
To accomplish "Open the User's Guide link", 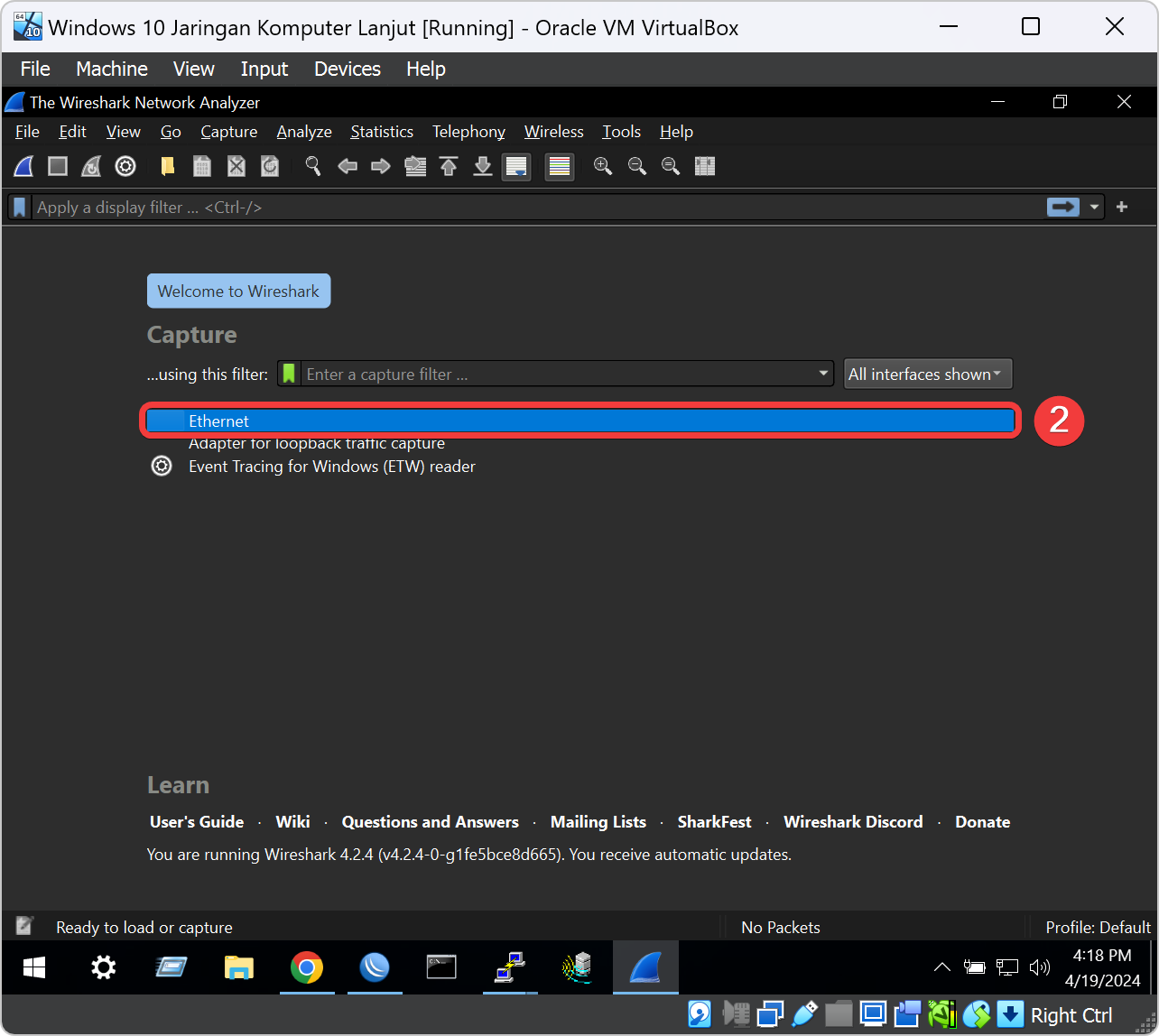I will [x=197, y=822].
